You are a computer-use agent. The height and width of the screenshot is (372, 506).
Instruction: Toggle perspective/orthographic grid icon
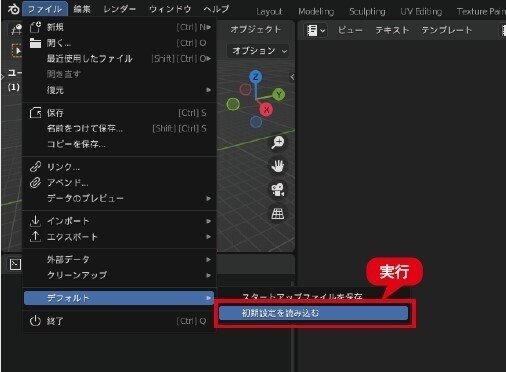[278, 214]
